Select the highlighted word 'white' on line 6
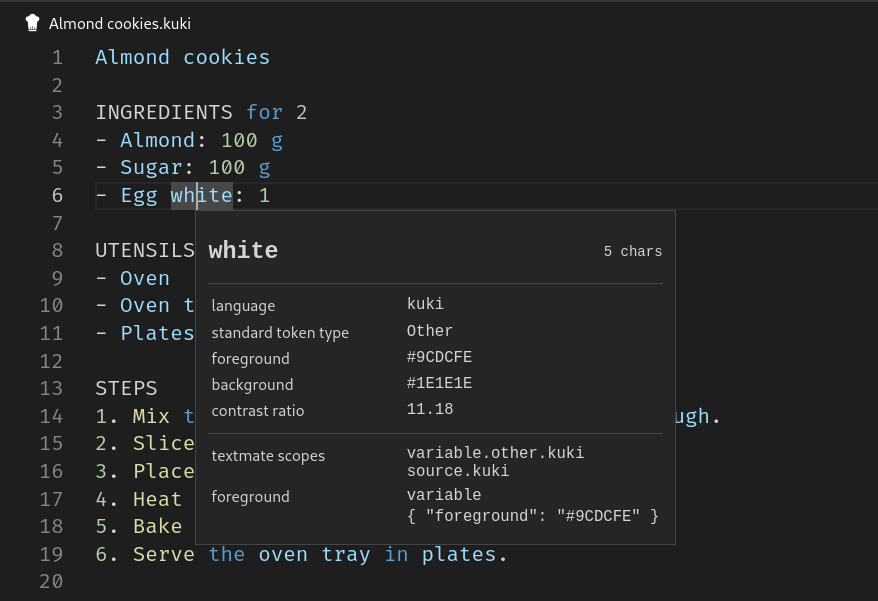 [201, 195]
